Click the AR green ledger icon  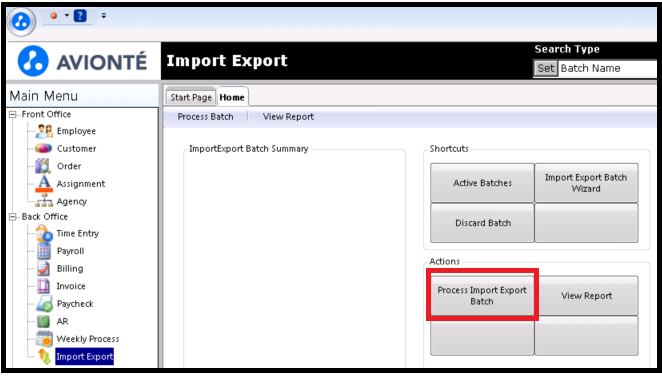pyautogui.click(x=44, y=322)
